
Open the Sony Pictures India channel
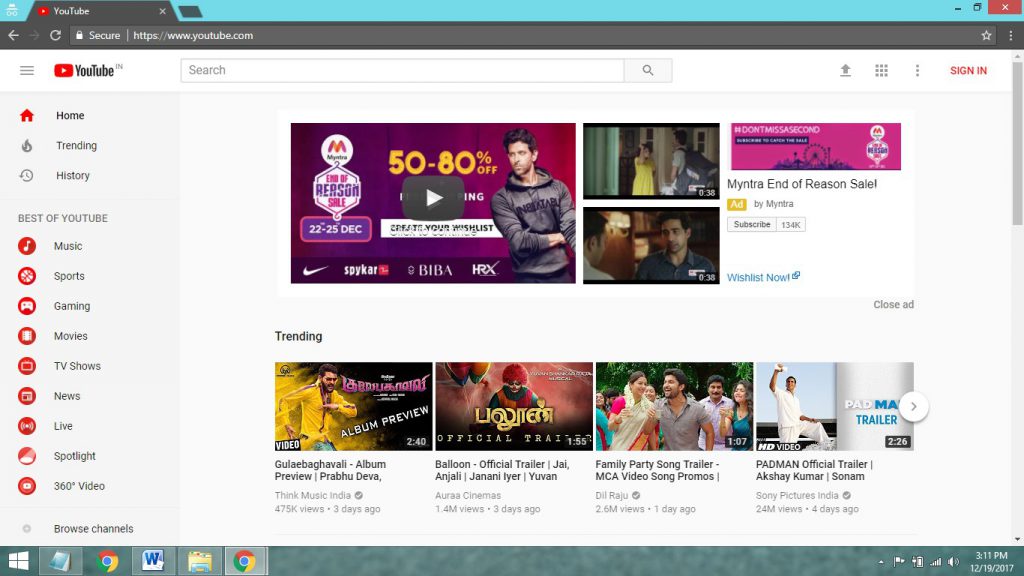tap(797, 496)
